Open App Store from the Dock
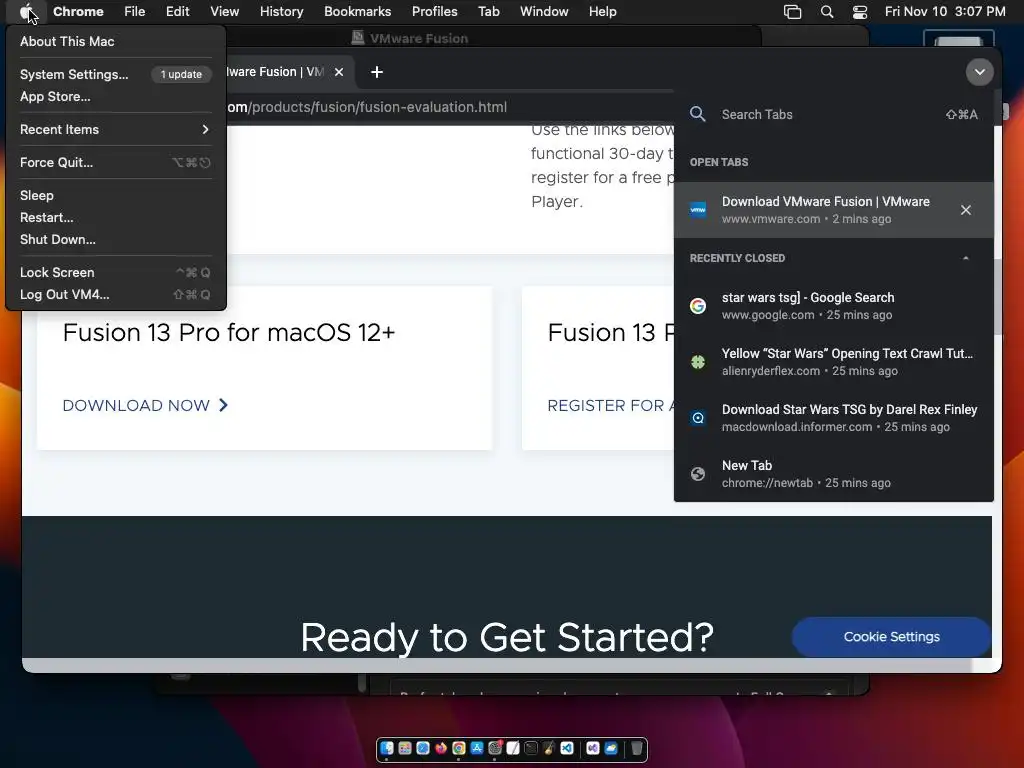The width and height of the screenshot is (1024, 768). 477,748
